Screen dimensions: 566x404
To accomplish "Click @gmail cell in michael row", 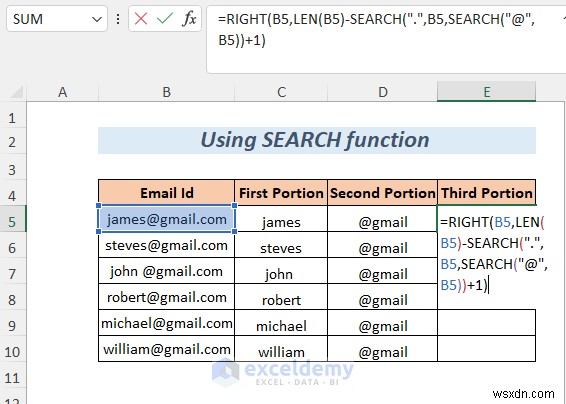I will pyautogui.click(x=383, y=323).
